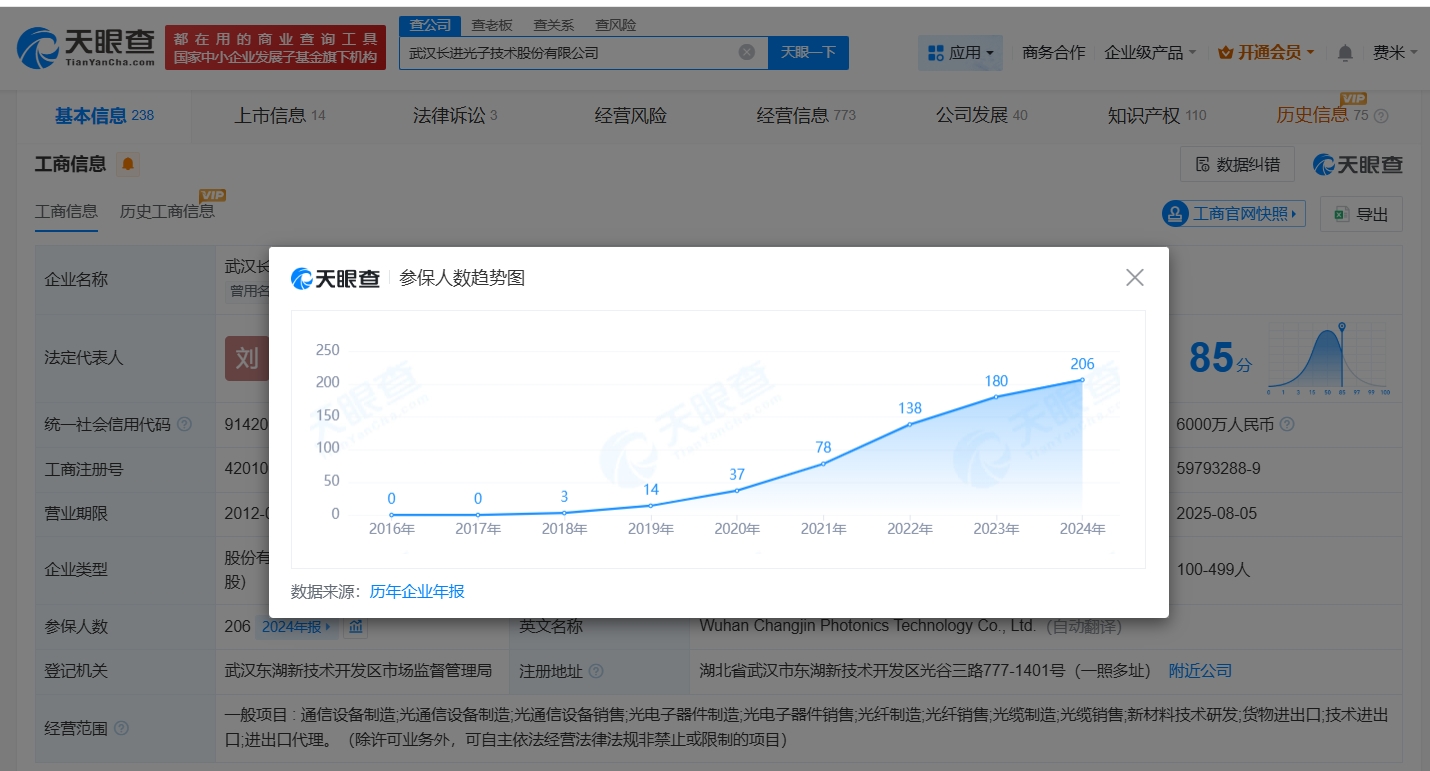Image resolution: width=1430 pixels, height=771 pixels.
Task: Go to the 上市信息 tab
Action: 280,115
